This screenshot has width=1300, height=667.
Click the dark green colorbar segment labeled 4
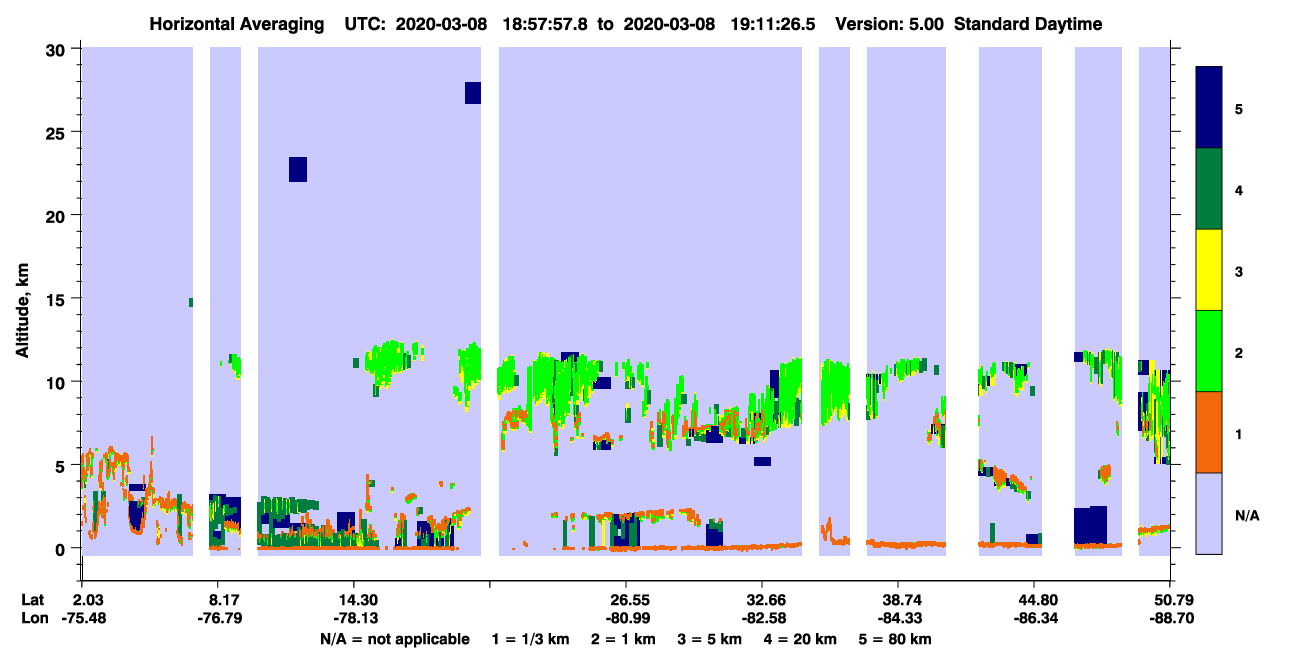pyautogui.click(x=1209, y=189)
